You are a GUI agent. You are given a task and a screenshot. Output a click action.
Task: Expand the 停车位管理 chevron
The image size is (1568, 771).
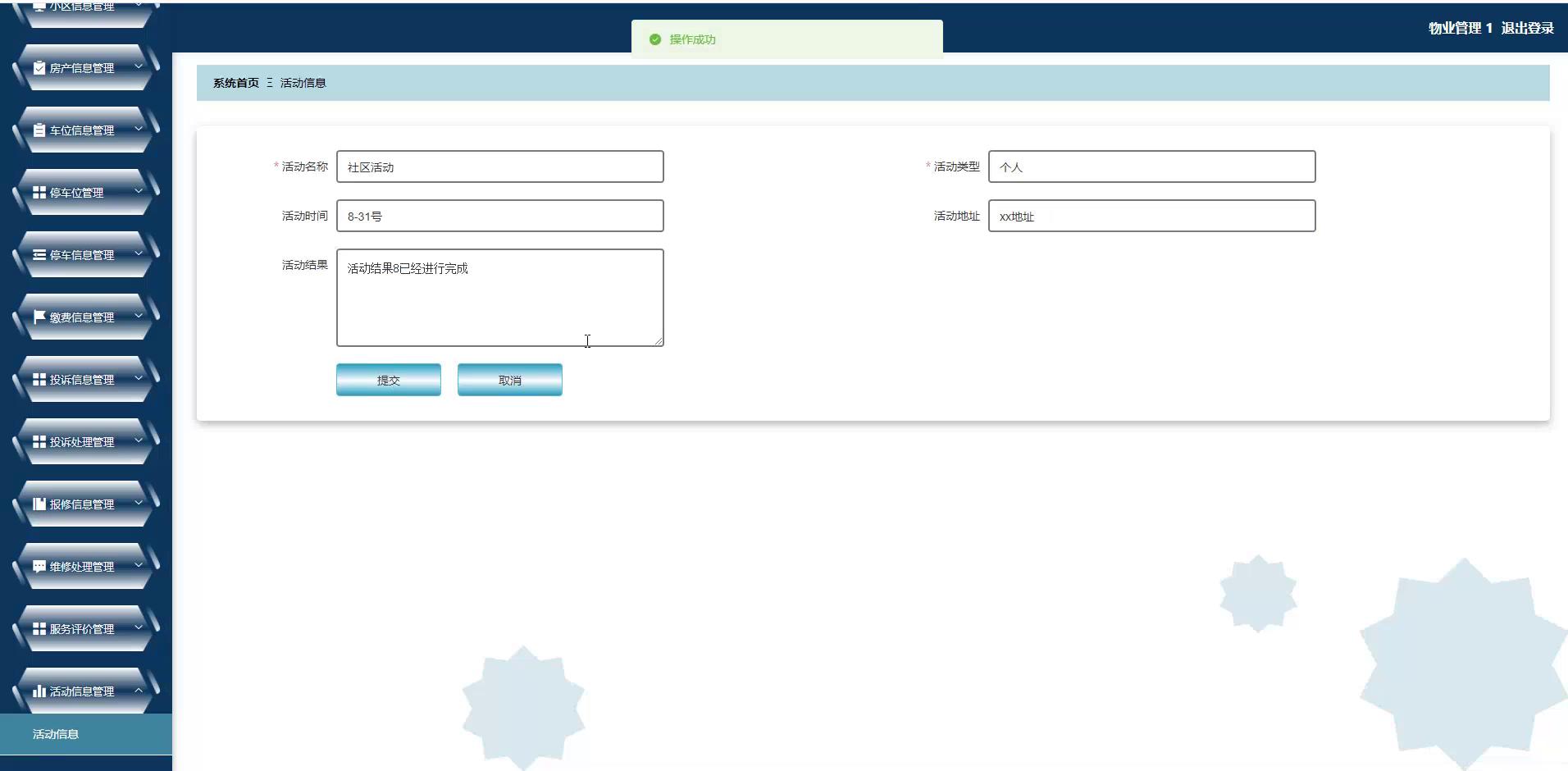click(139, 191)
